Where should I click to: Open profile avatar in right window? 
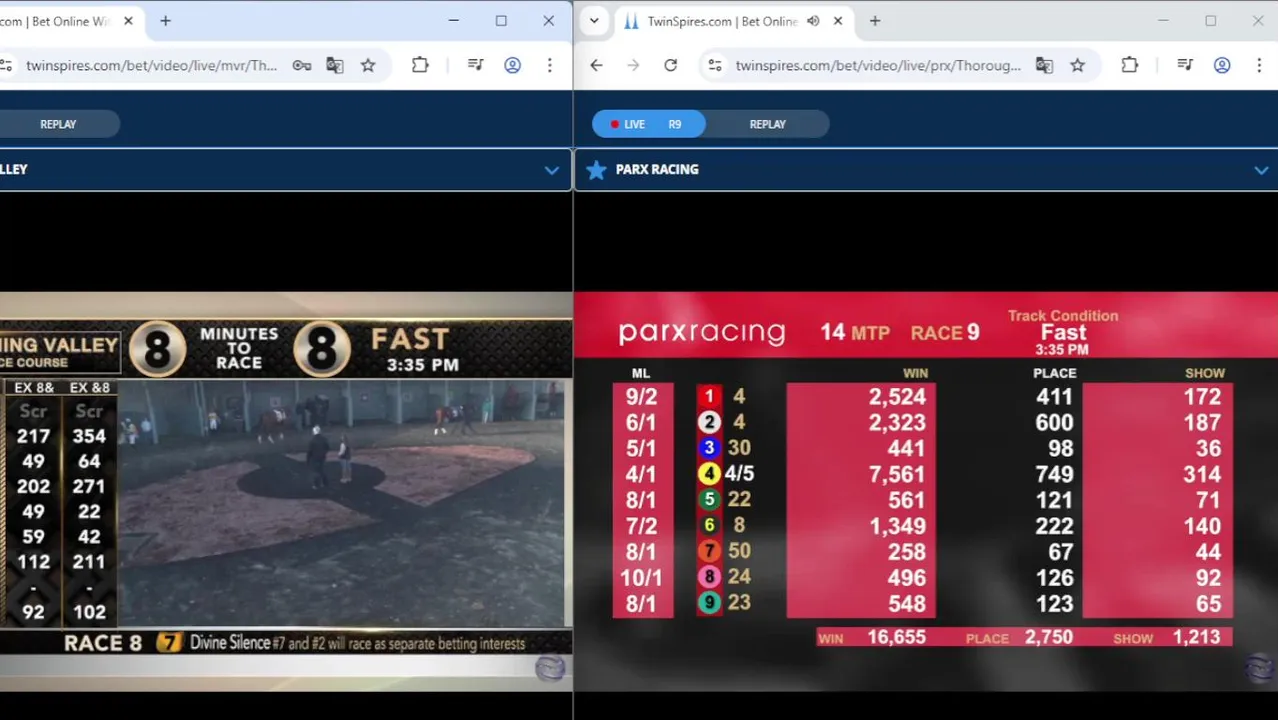(x=1222, y=65)
